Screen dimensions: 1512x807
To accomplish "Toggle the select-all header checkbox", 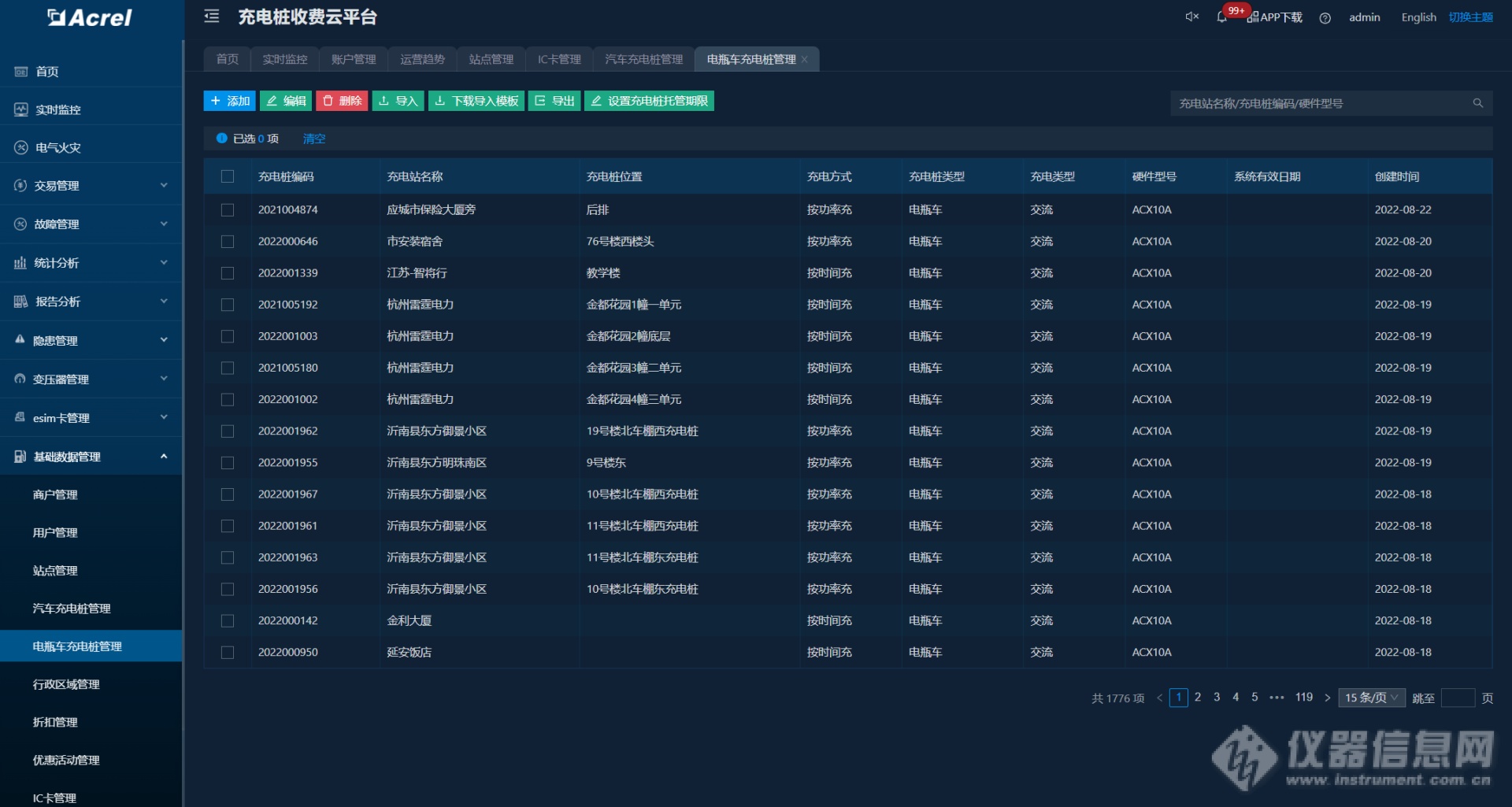I will pyautogui.click(x=228, y=176).
